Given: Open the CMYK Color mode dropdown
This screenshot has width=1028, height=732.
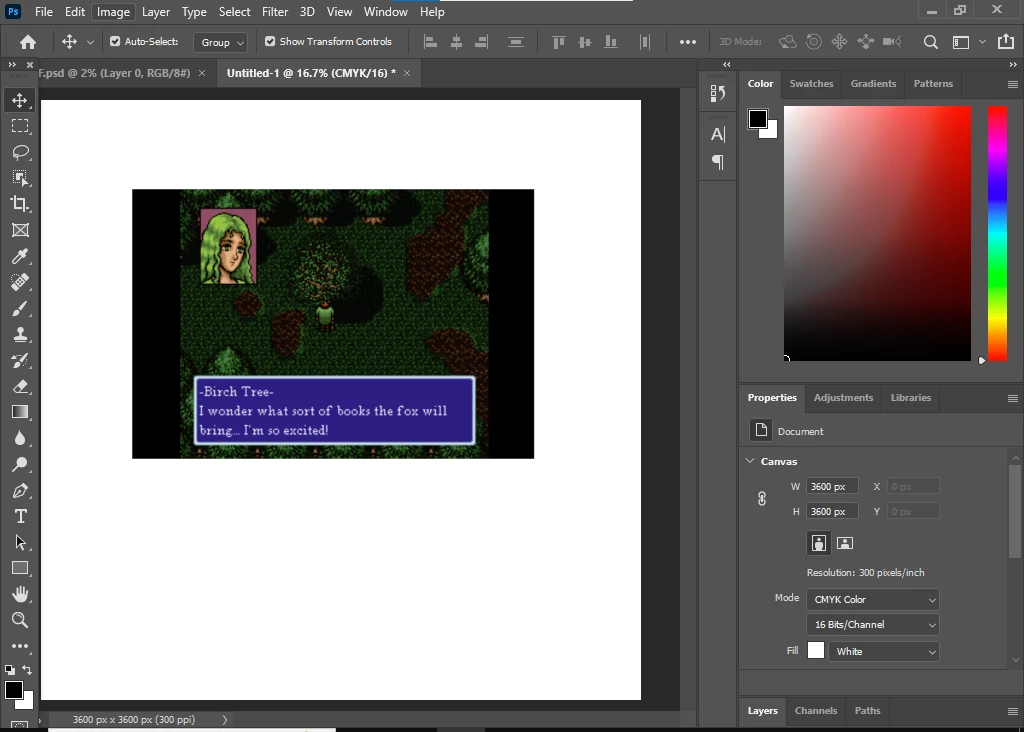Looking at the screenshot, I should click(x=873, y=600).
